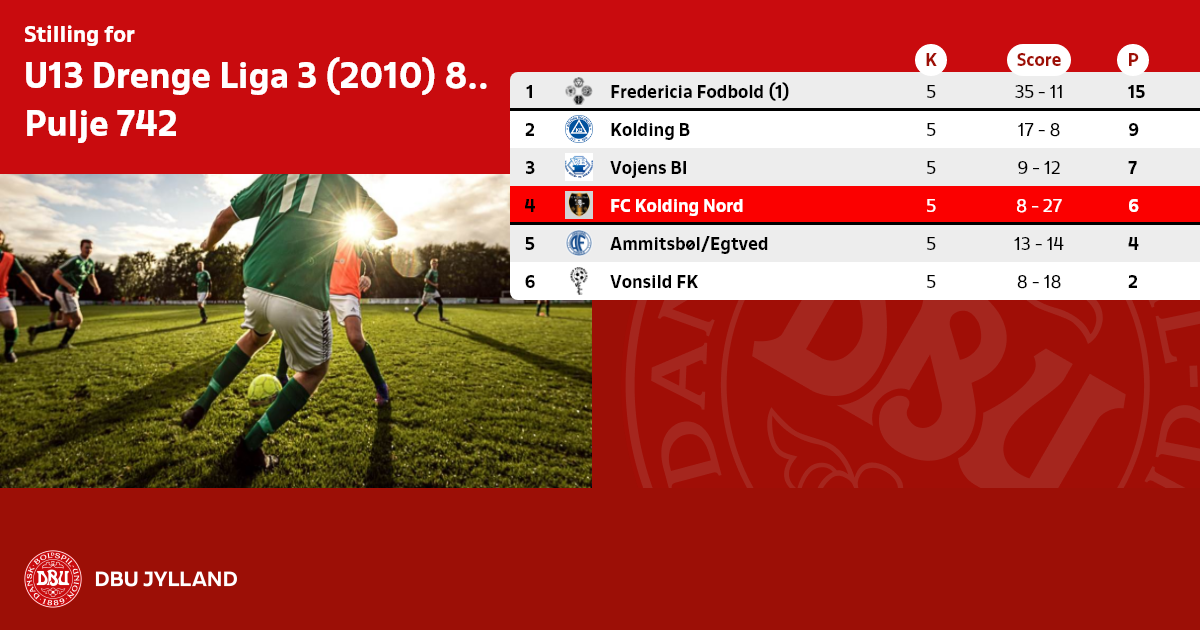Viewport: 1200px width, 630px height.
Task: Open the Ammitsbøl/Egtved team name
Action: click(x=689, y=244)
